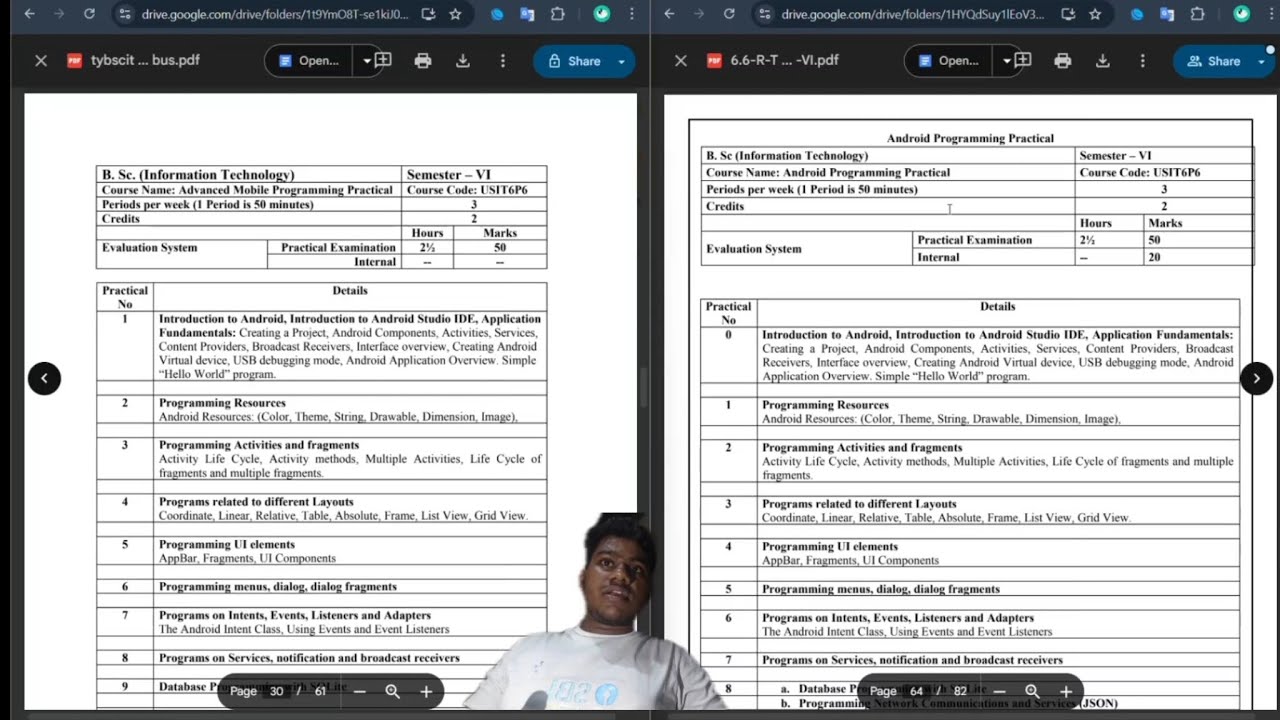
Task: Click Internal marks value 20 in right PDF
Action: pyautogui.click(x=1154, y=257)
